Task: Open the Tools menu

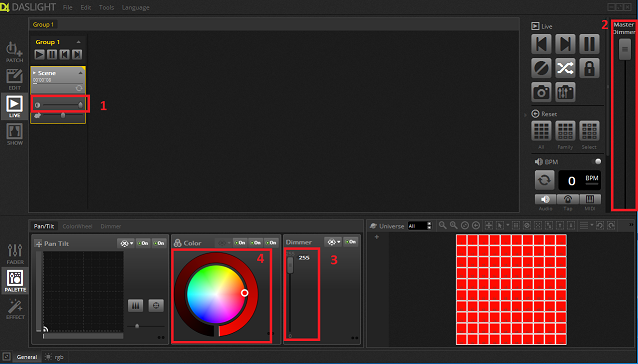Action: (107, 7)
